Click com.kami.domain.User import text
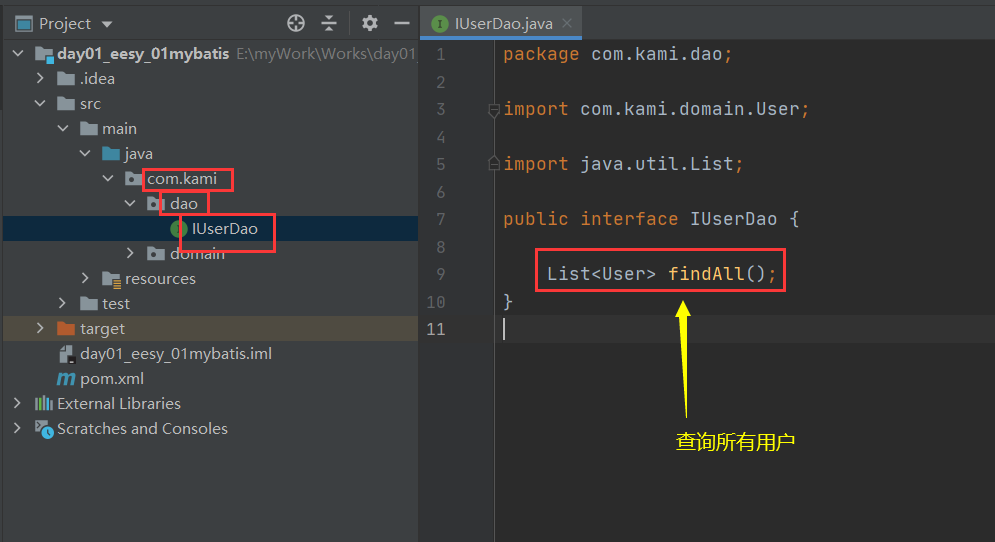Screen dimensions: 995x542 [690, 109]
